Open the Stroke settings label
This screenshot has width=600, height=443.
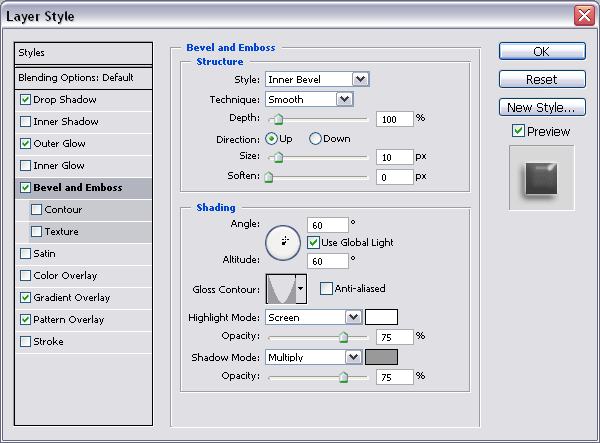pyautogui.click(x=48, y=342)
